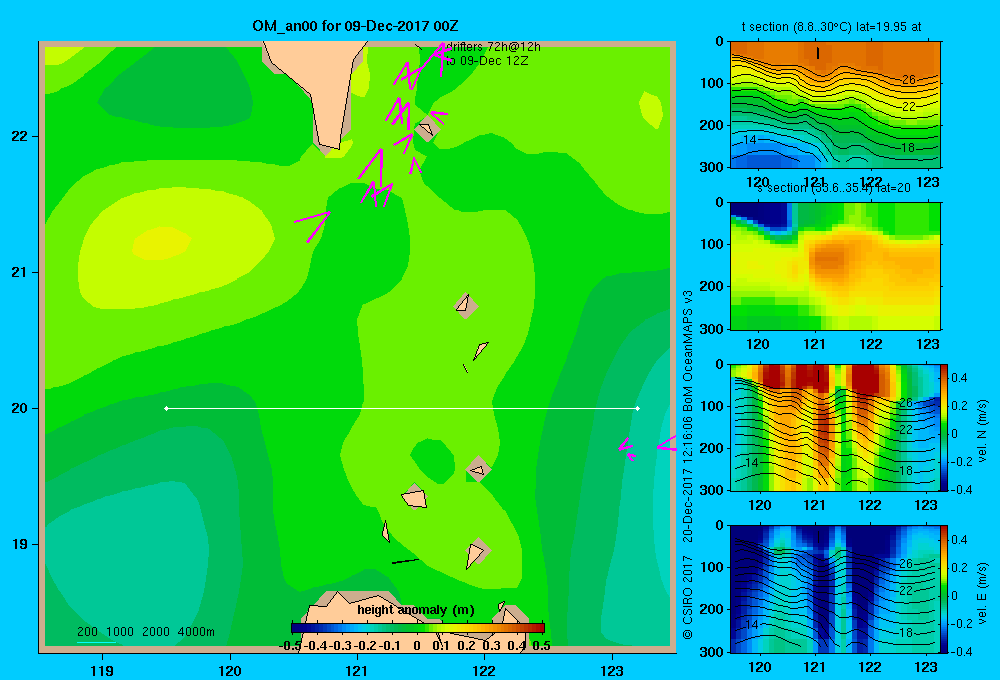Click longitude 123 under the vel. E section
Image resolution: width=1000 pixels, height=680 pixels.
[x=926, y=667]
